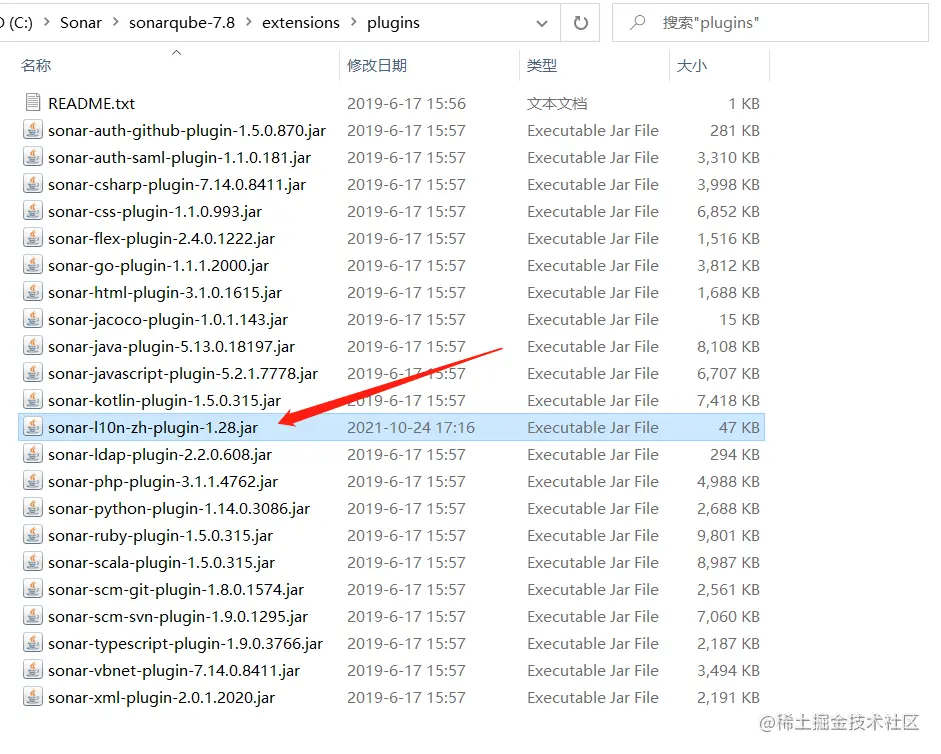This screenshot has height=754, width=941.
Task: Click the README.txt file icon
Action: 33,103
